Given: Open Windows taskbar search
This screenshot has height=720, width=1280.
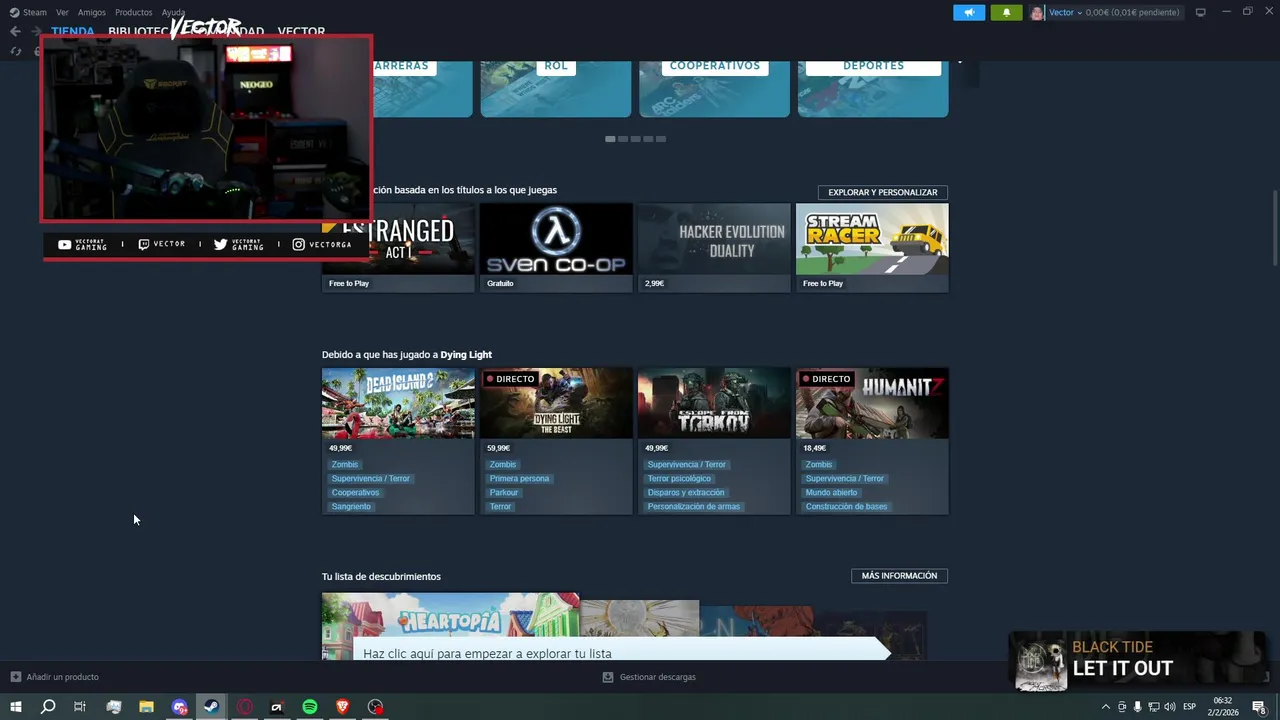Looking at the screenshot, I should click(48, 707).
